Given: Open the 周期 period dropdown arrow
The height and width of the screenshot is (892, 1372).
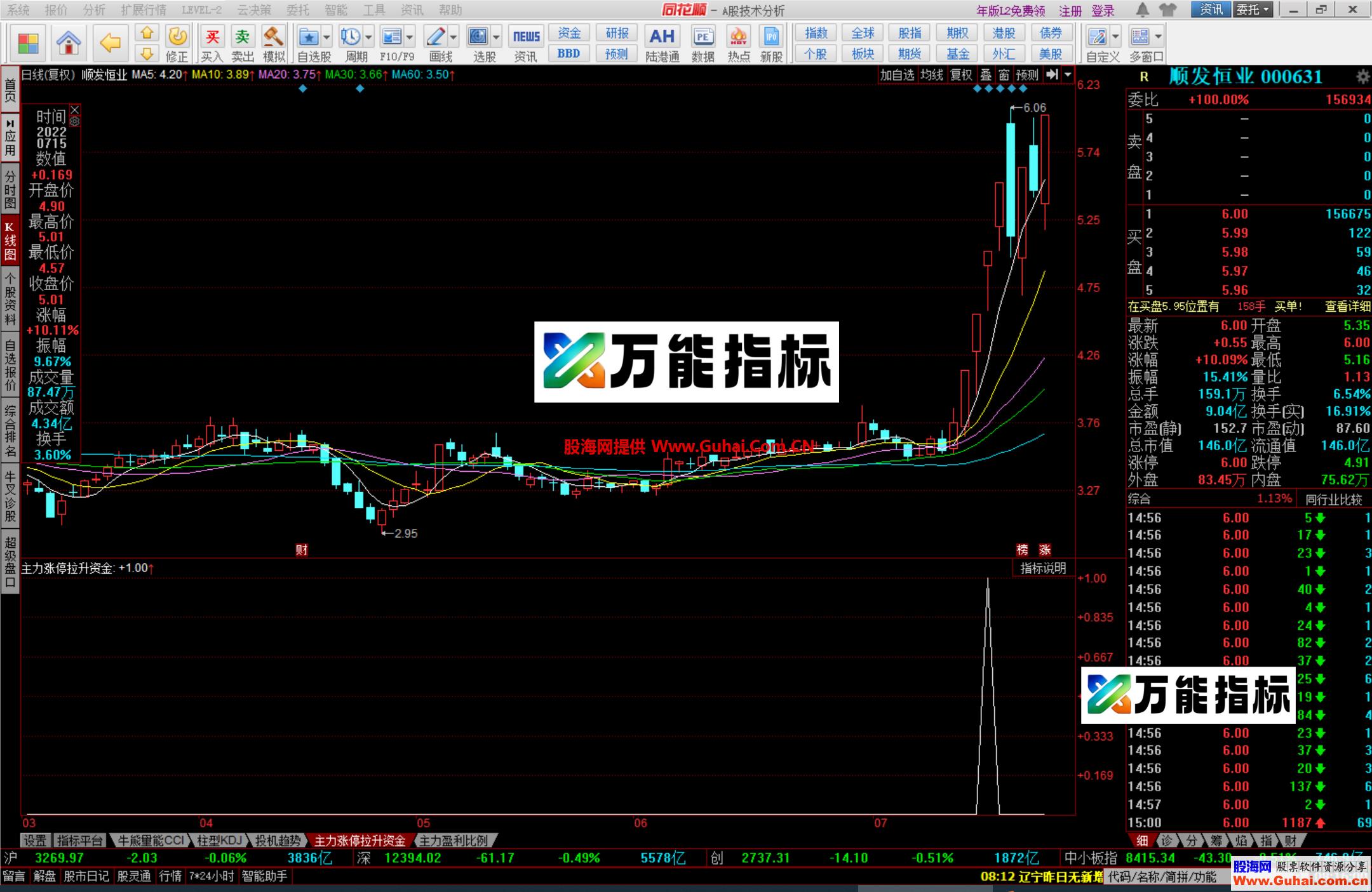Looking at the screenshot, I should coord(368,38).
